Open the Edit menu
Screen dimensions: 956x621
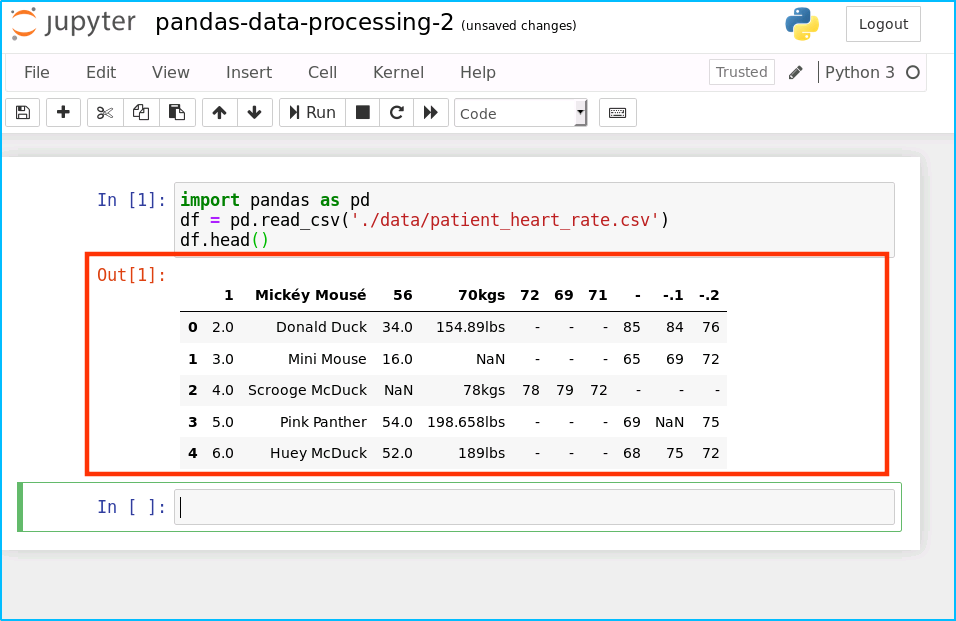click(x=101, y=73)
